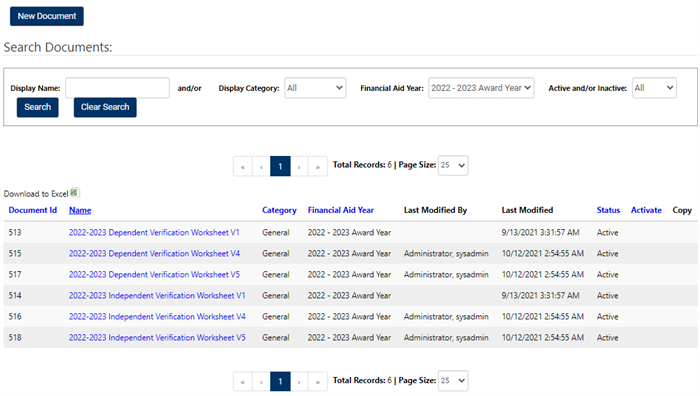Click document id 513 cell
The width and height of the screenshot is (700, 396).
tap(15, 233)
